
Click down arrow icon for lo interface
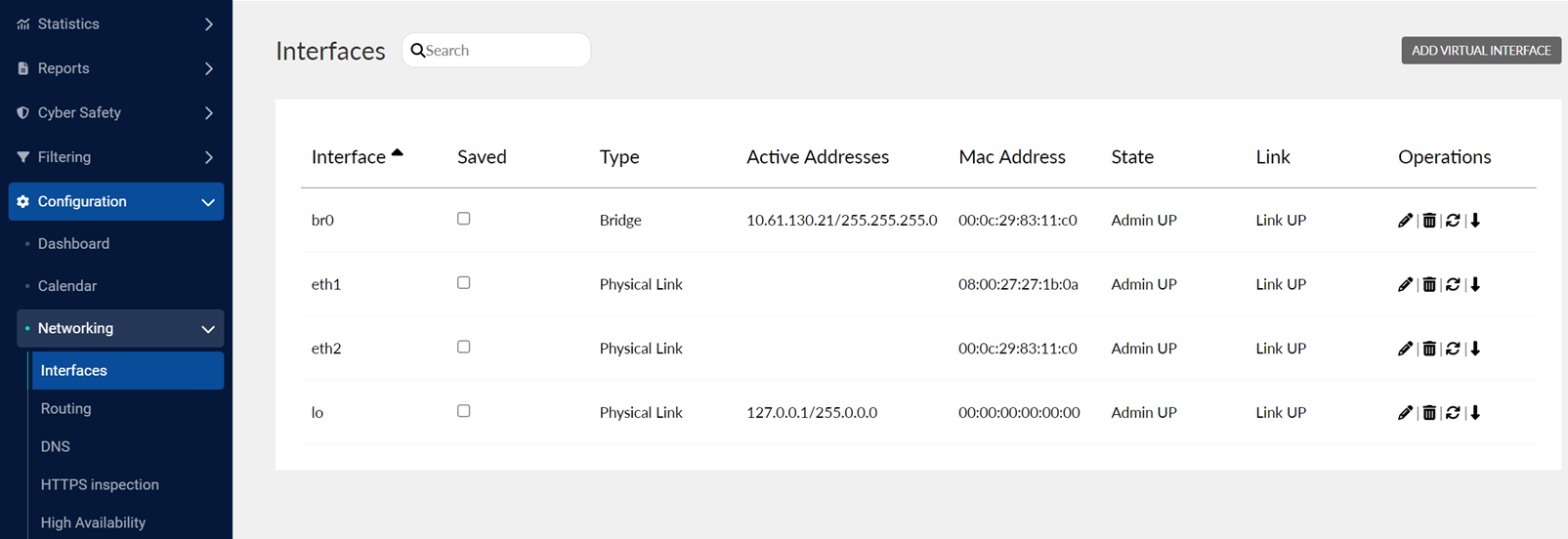1475,413
